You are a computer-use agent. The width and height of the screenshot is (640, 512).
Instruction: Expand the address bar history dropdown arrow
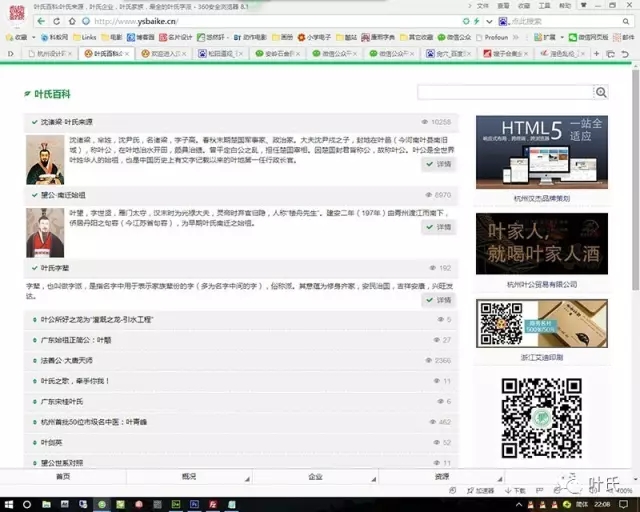489,21
